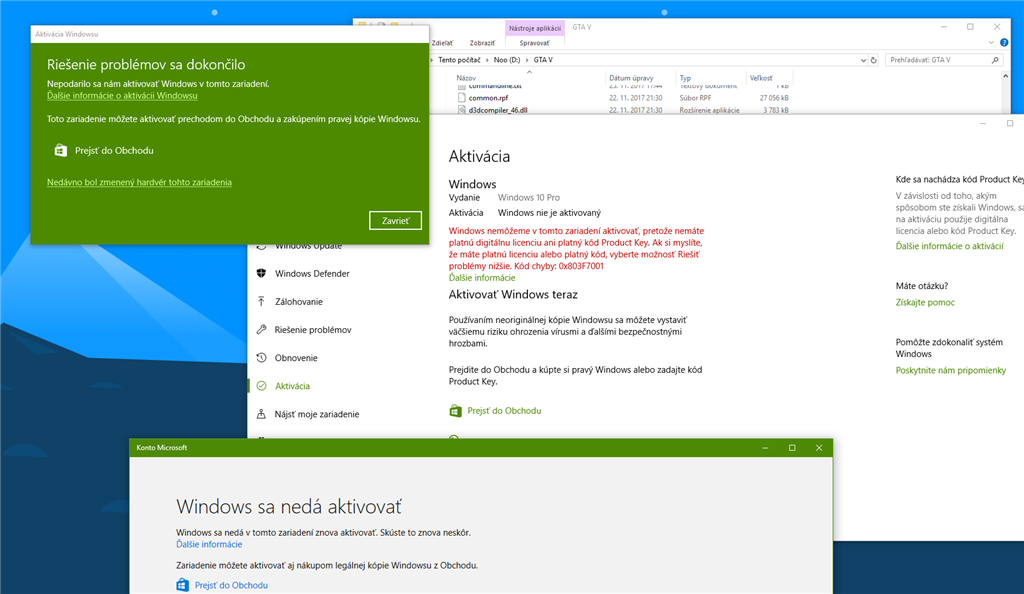Click Store icon in Settings Aktivácia page

pyautogui.click(x=455, y=411)
